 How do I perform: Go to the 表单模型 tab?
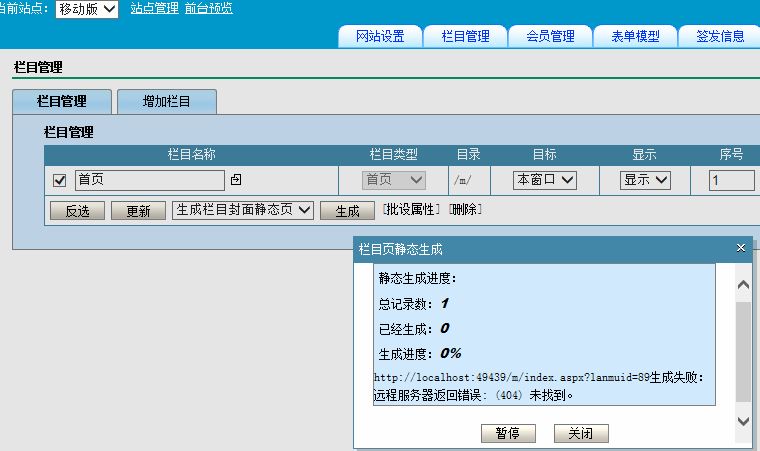(635, 36)
